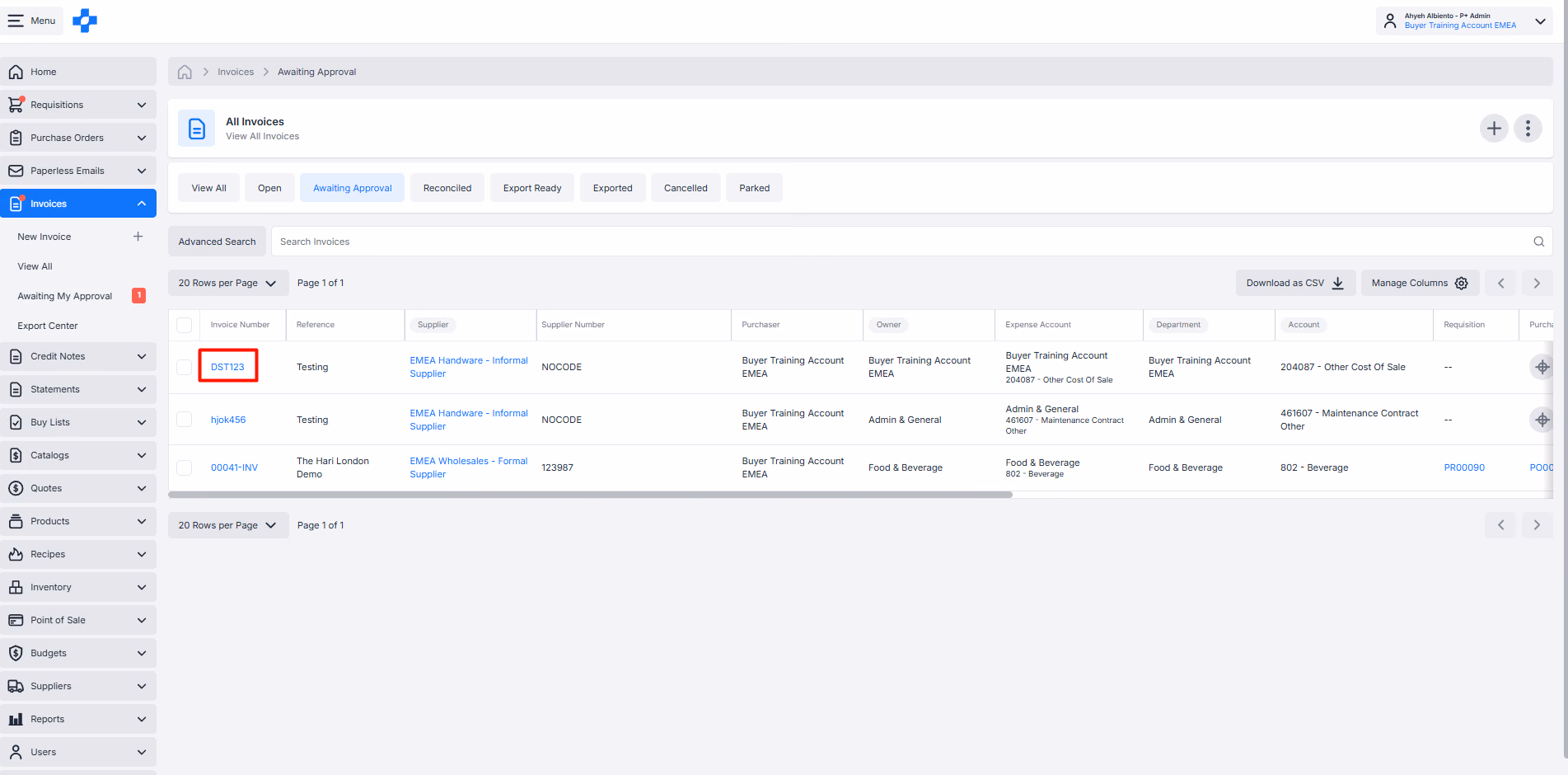Open the three-dot more options menu
Image resolution: width=1568 pixels, height=775 pixels.
(x=1528, y=128)
